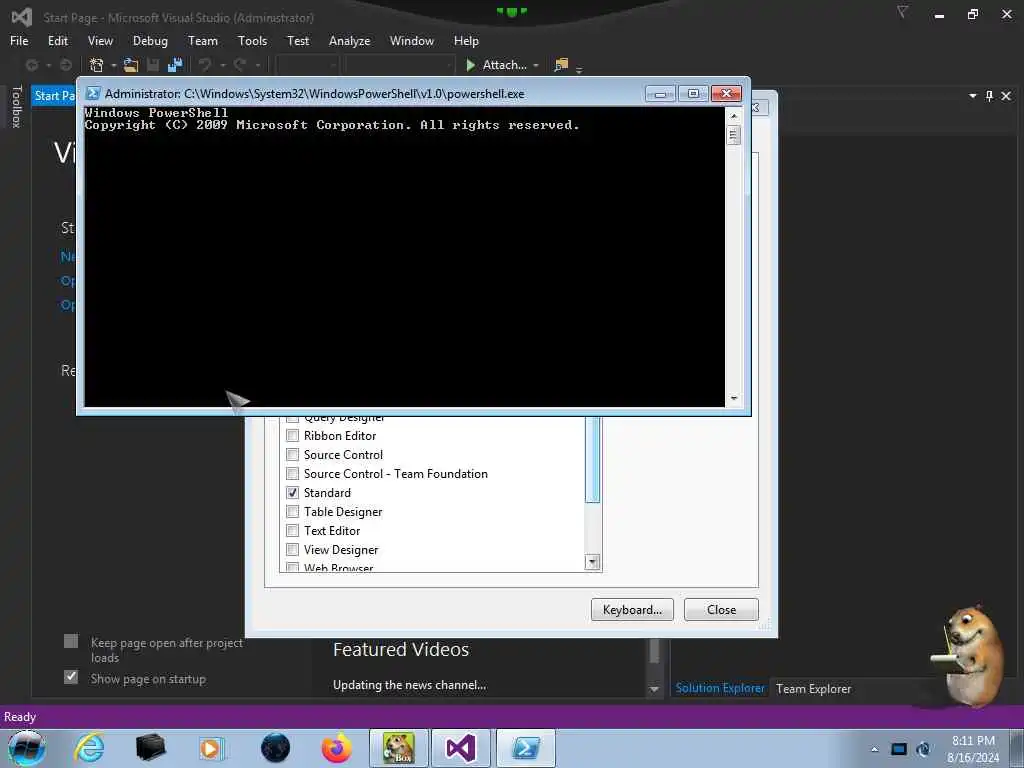
Task: Click the black box taskbar icon
Action: [x=150, y=748]
